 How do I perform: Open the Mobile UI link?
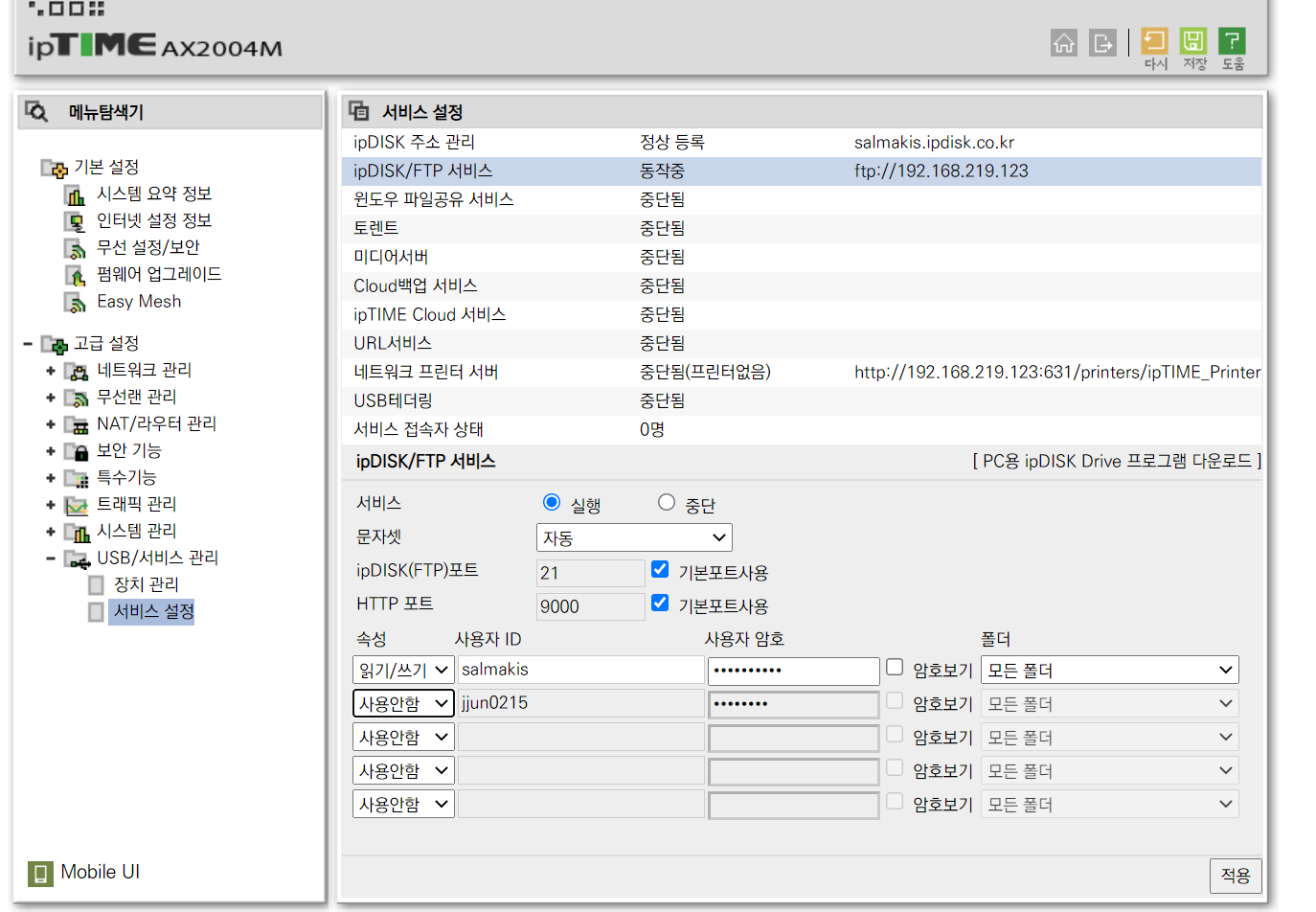(x=101, y=873)
